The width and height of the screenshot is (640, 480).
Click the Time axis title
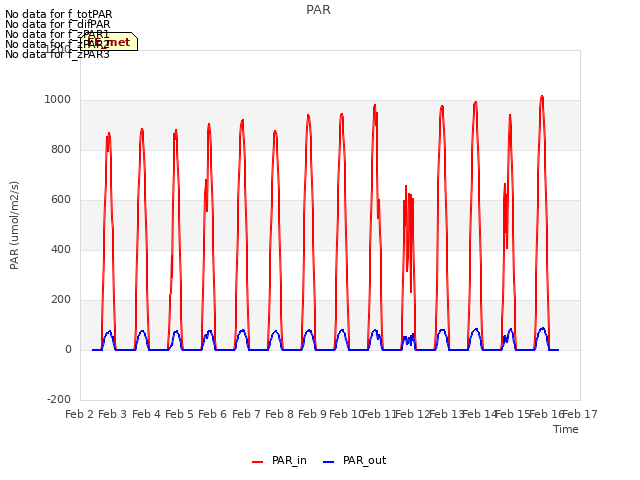point(566,429)
